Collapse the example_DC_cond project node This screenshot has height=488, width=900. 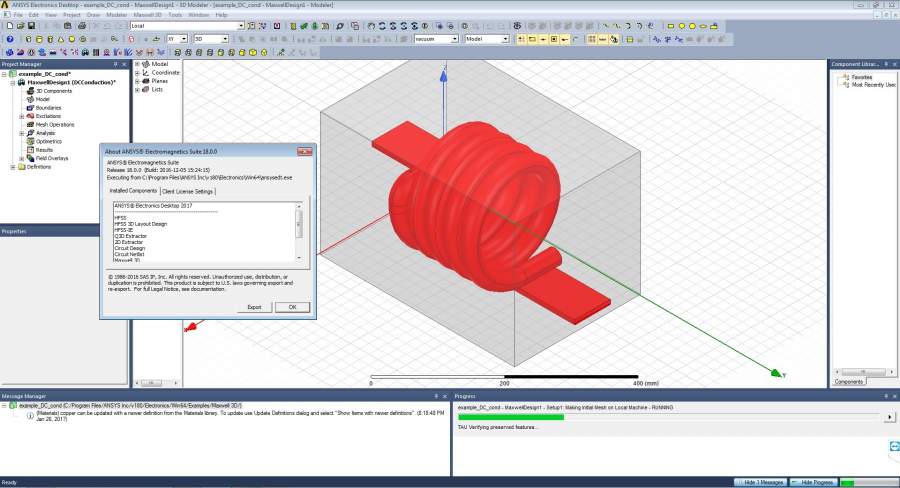coord(4,74)
